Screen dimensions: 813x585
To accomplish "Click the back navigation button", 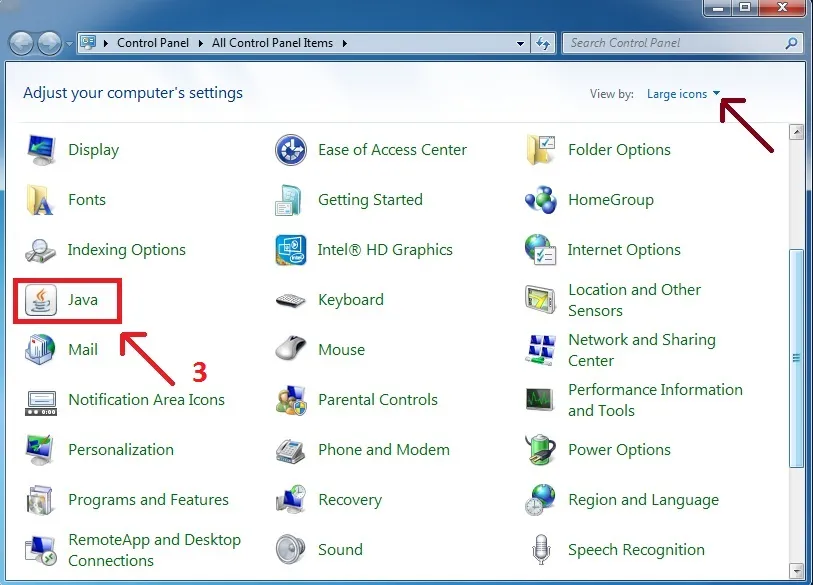I will 20,43.
